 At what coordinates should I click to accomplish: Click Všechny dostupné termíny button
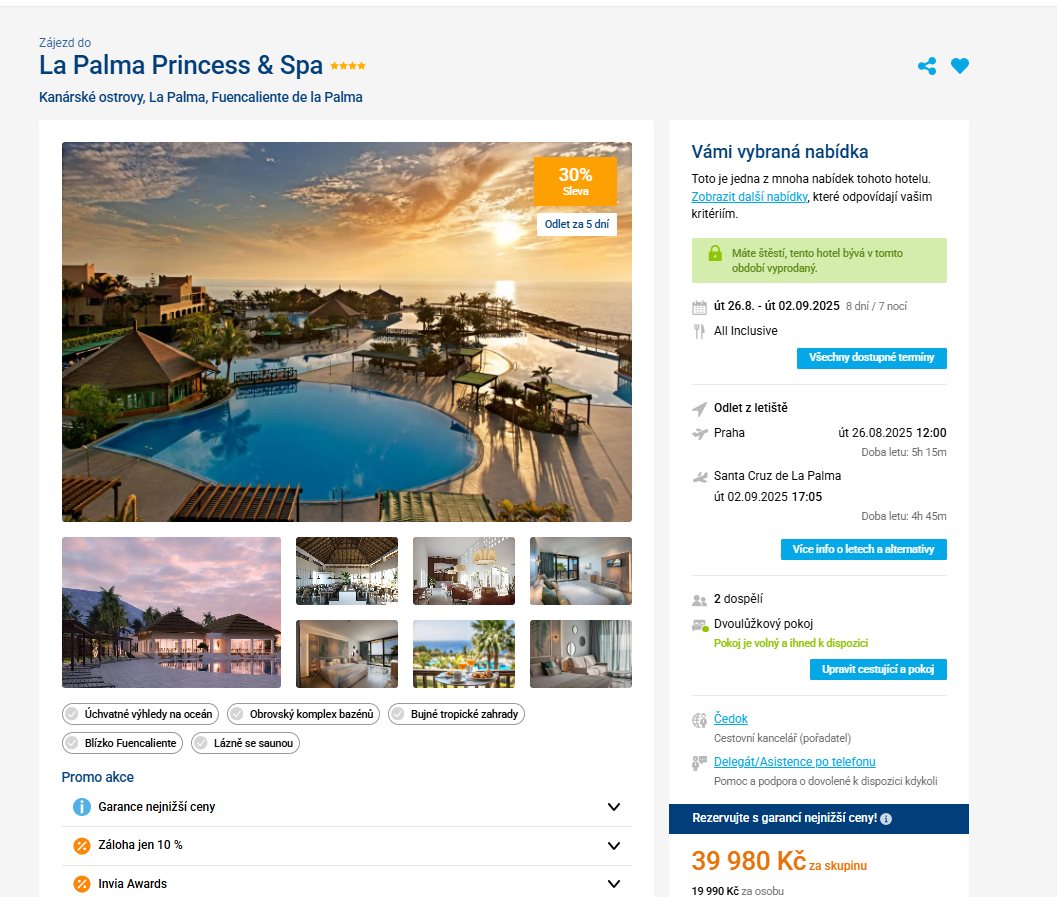point(872,358)
